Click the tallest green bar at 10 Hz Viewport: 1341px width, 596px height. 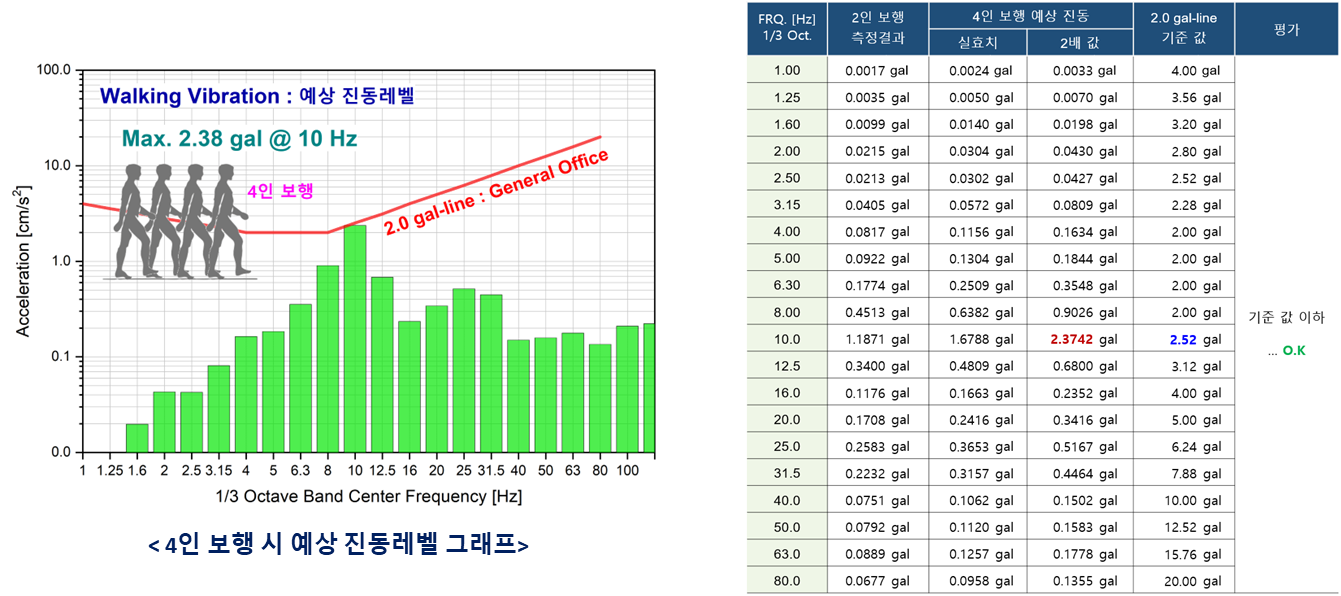click(x=354, y=340)
